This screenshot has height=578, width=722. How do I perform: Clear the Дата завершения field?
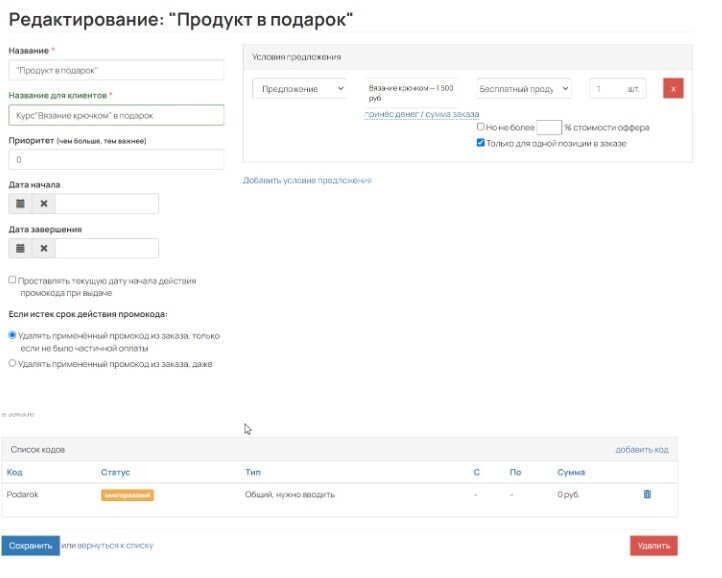click(x=43, y=249)
